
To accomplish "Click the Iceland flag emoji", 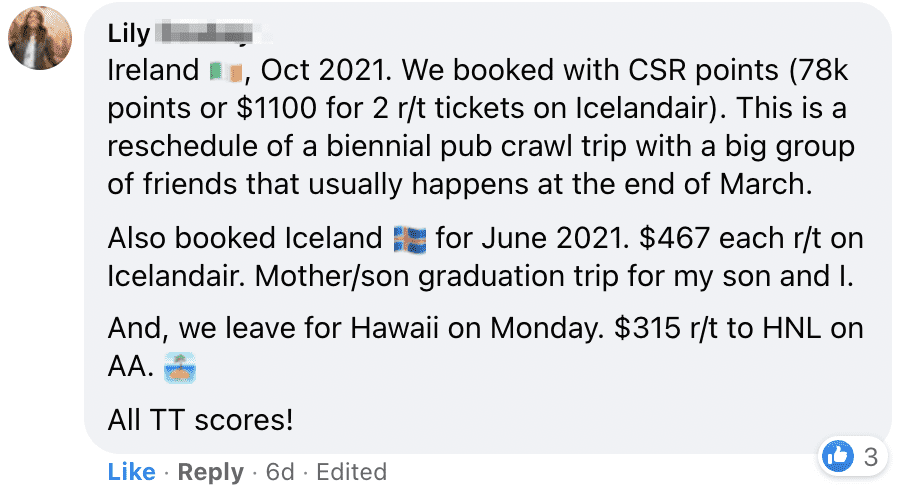I will click(410, 240).
